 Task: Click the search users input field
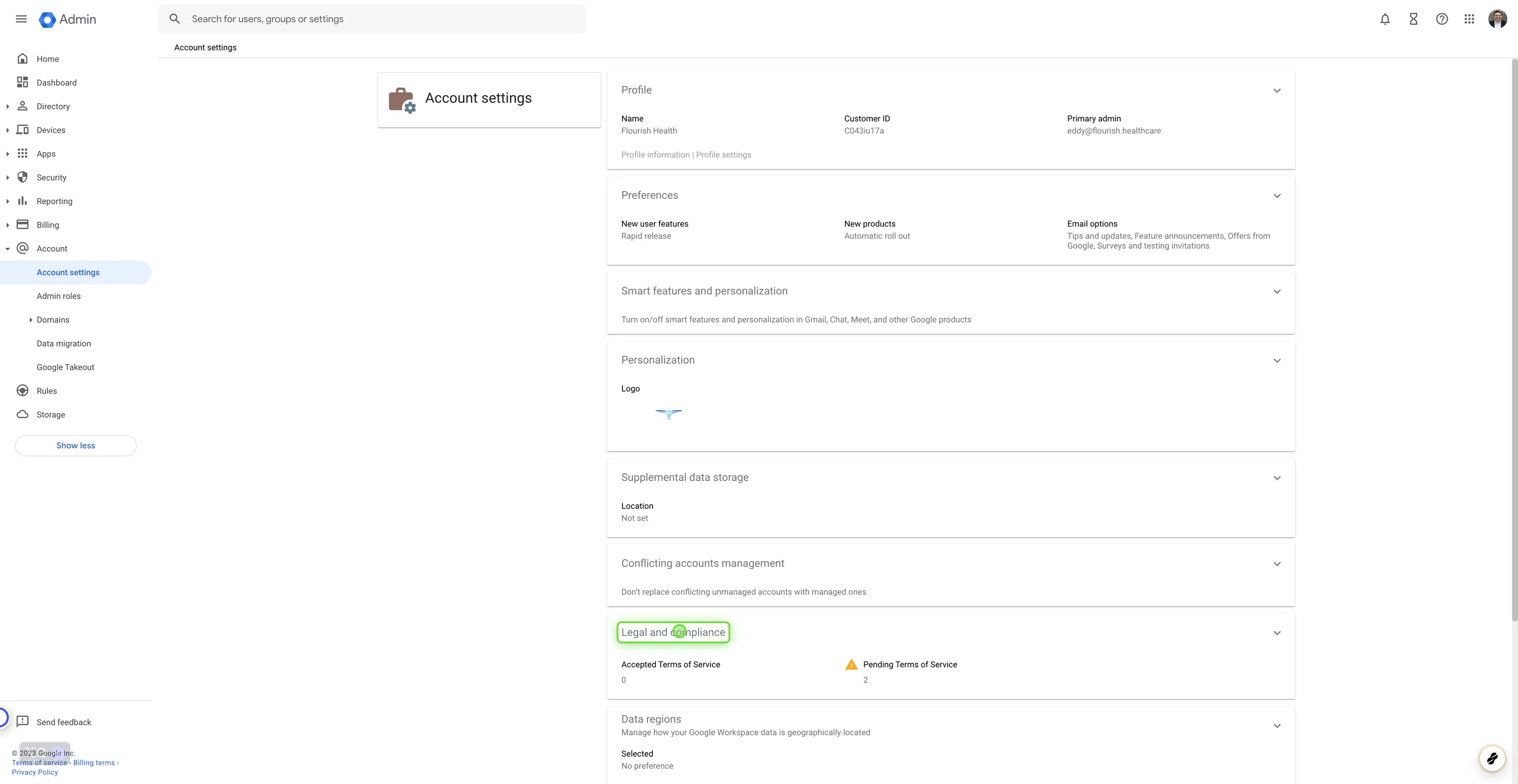point(383,19)
